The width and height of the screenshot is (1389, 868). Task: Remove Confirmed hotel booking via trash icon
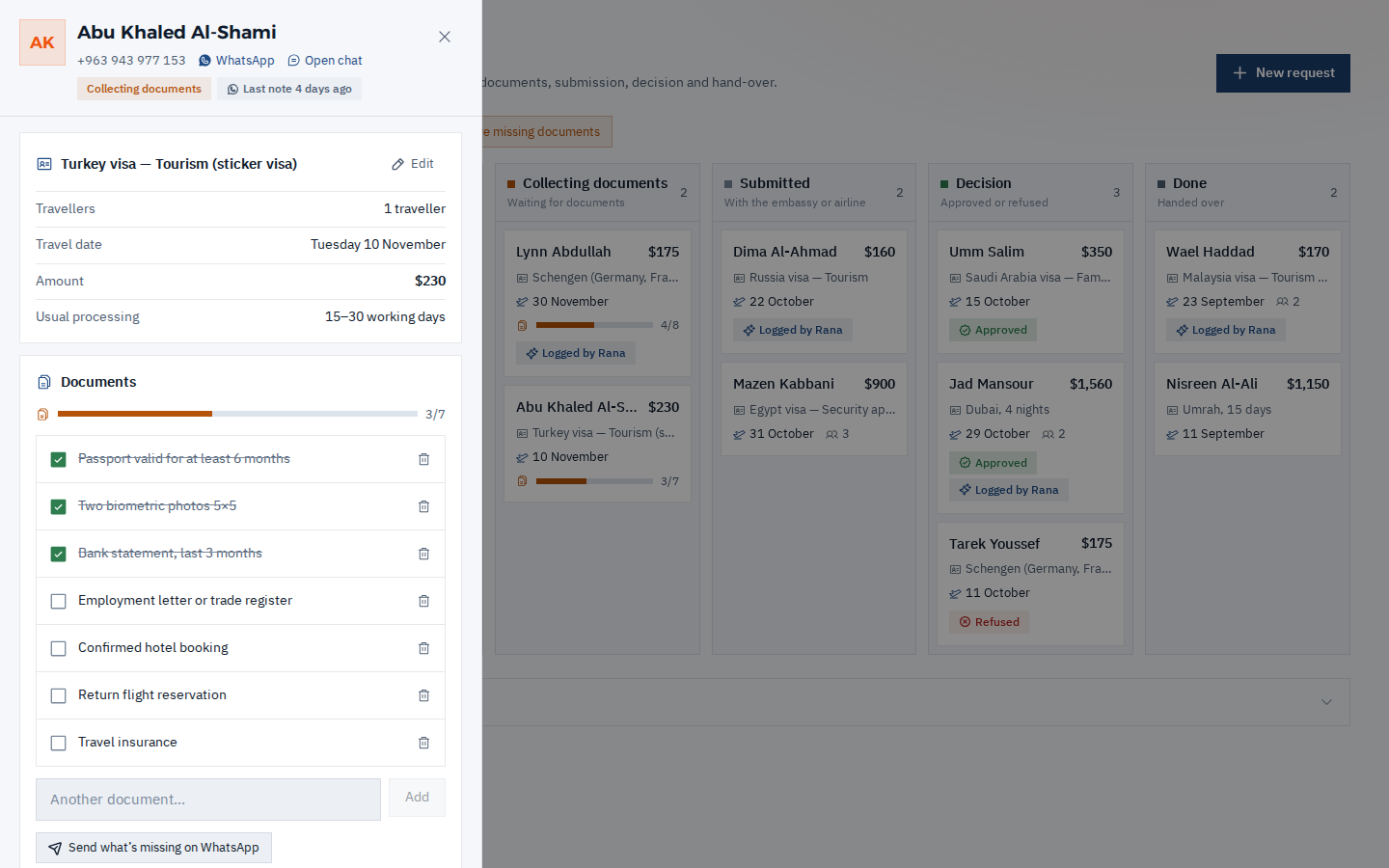pos(423,648)
